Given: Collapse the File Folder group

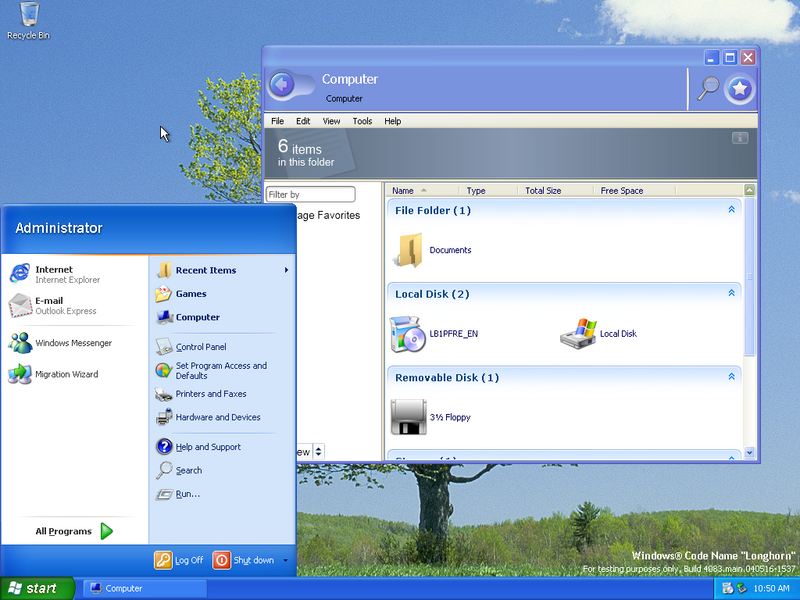Looking at the screenshot, I should point(731,210).
